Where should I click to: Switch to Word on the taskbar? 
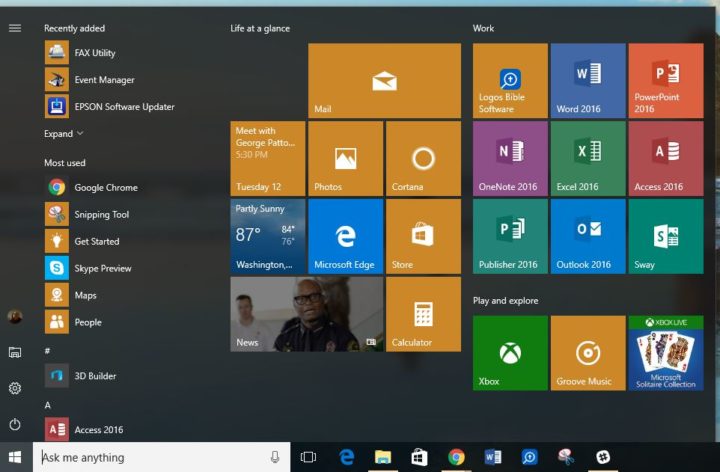pyautogui.click(x=493, y=457)
